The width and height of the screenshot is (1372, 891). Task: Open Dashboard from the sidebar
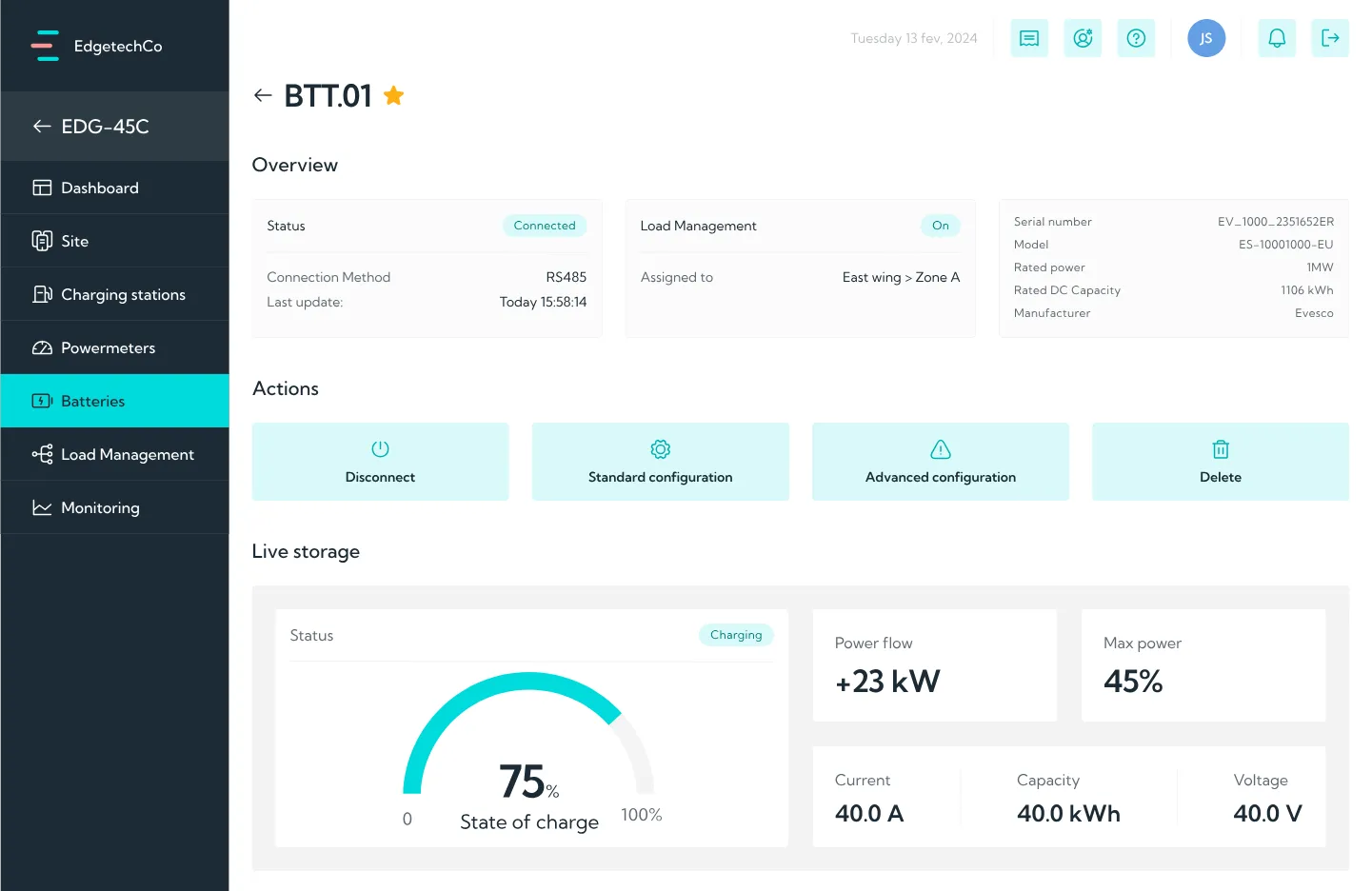114,188
